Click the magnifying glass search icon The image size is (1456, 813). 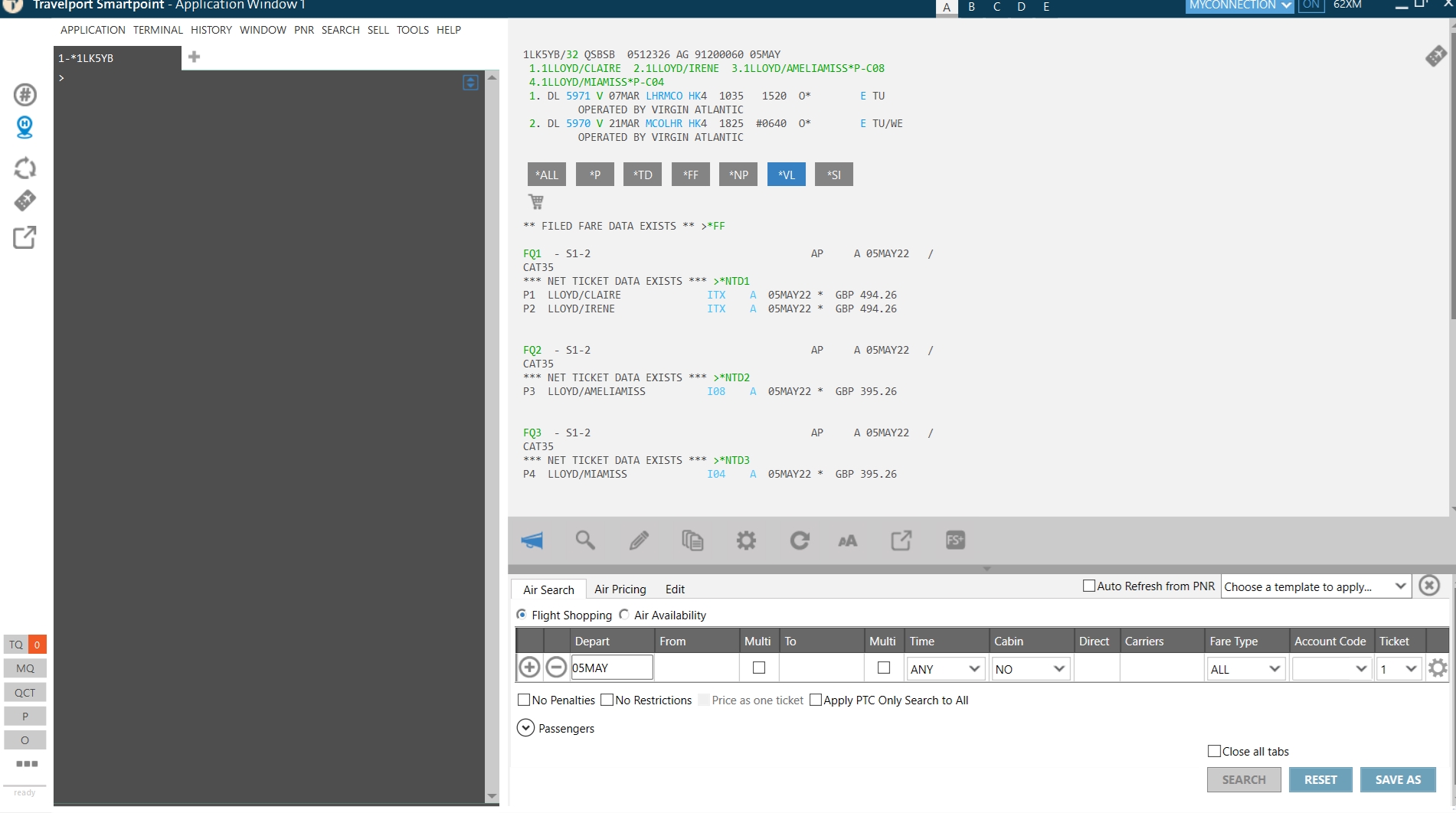pyautogui.click(x=585, y=540)
